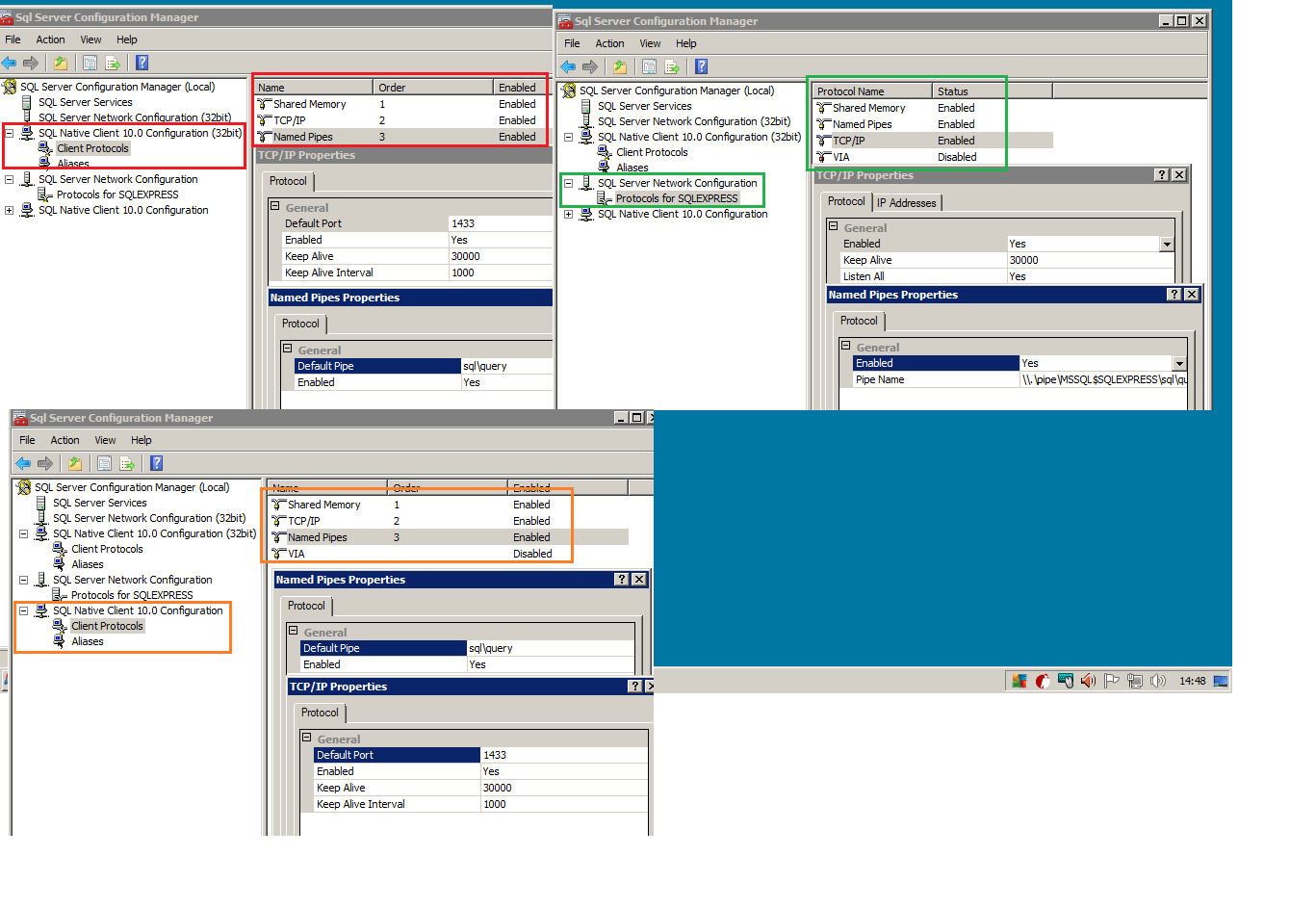Click the Pipe Name value field in upper-right window
This screenshot has height=908, width=1316.
pyautogui.click(x=1103, y=379)
